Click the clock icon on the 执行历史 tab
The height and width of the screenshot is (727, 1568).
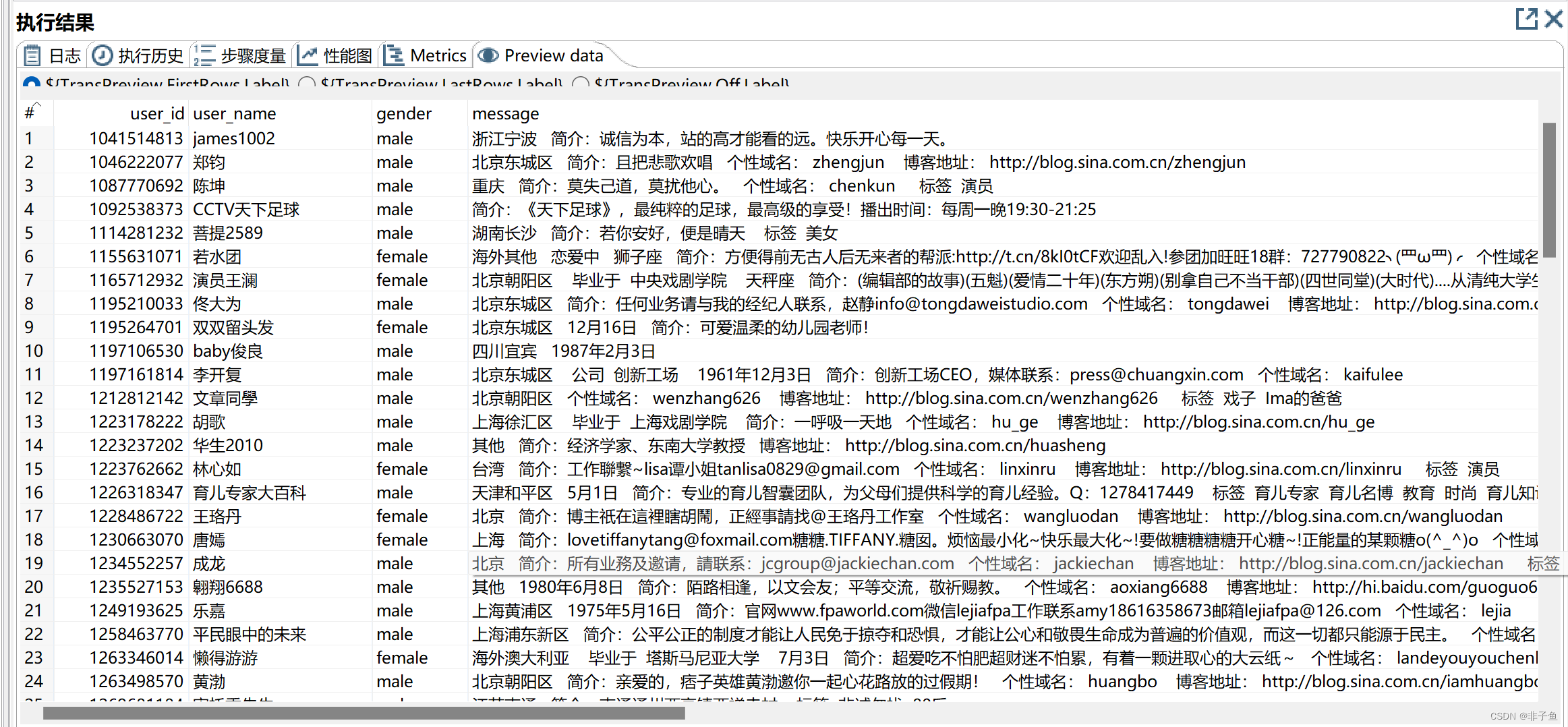[103, 55]
